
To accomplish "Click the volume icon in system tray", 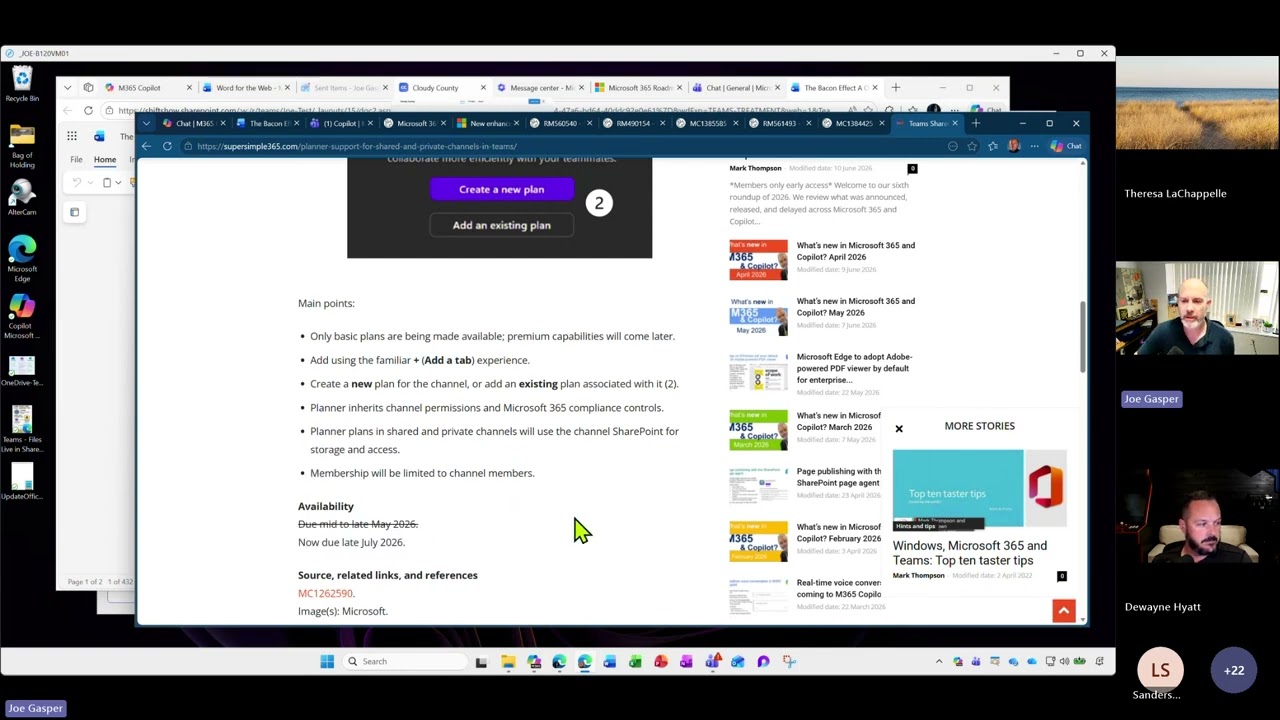I will pyautogui.click(x=1064, y=661).
